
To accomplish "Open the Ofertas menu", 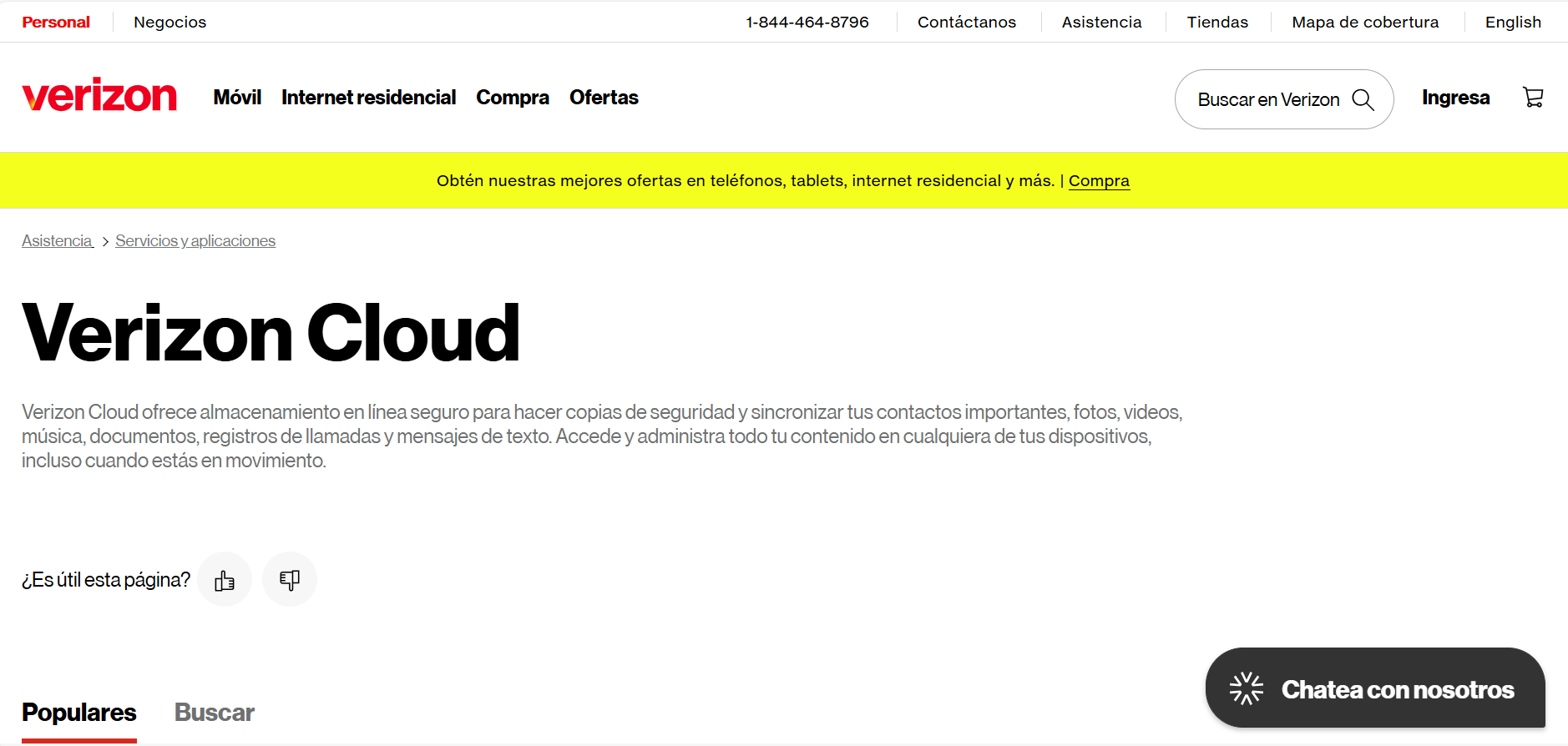I will click(604, 98).
